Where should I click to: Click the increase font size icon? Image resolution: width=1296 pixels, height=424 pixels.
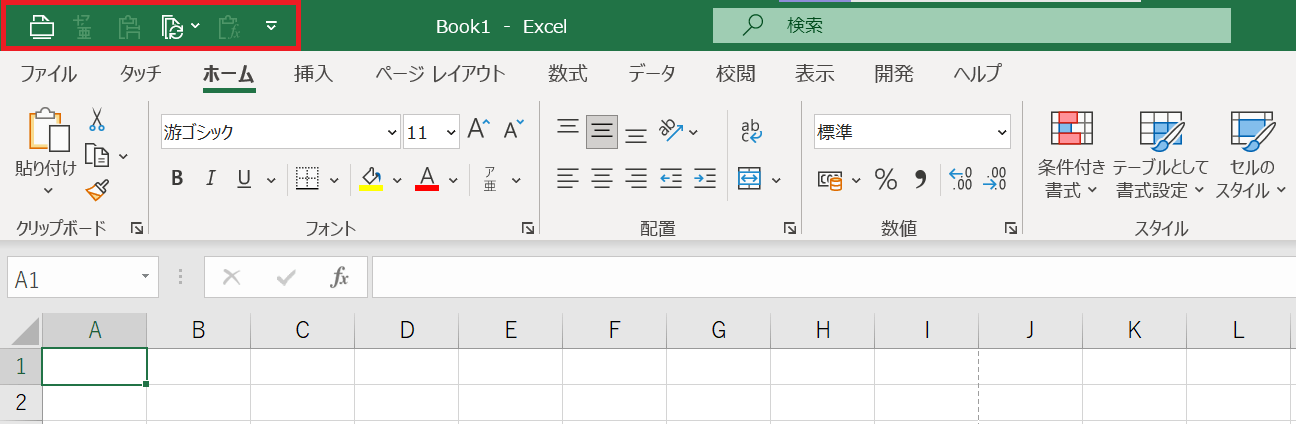point(478,130)
